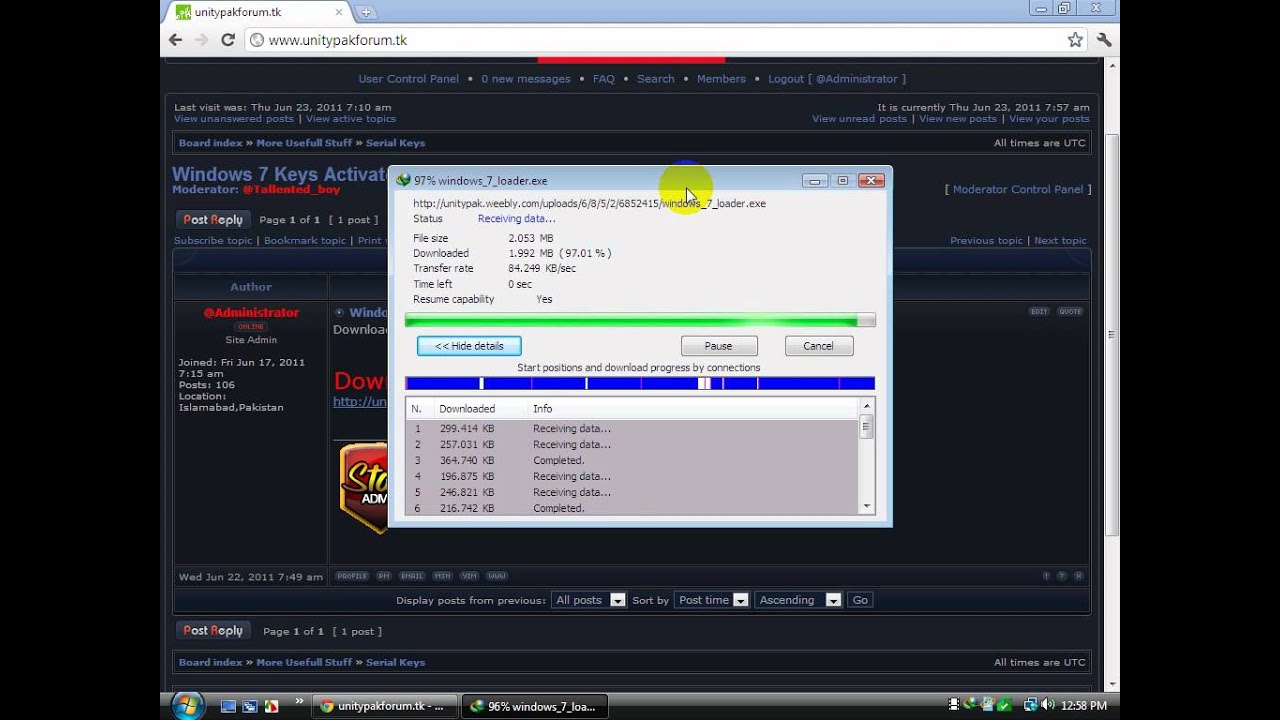Click the Hide details button

click(x=469, y=346)
